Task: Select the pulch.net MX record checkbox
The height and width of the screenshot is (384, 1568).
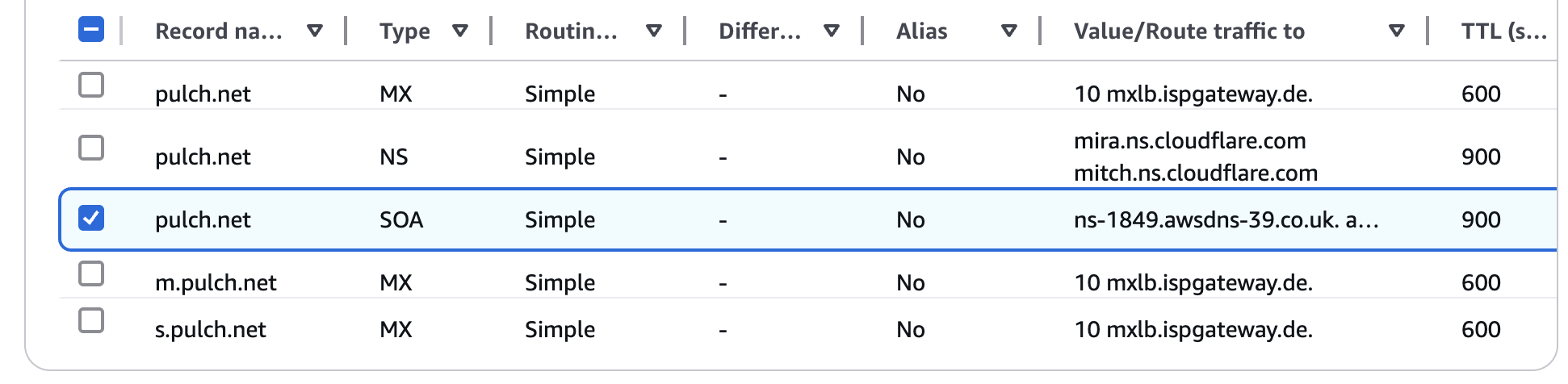Action: 91,85
